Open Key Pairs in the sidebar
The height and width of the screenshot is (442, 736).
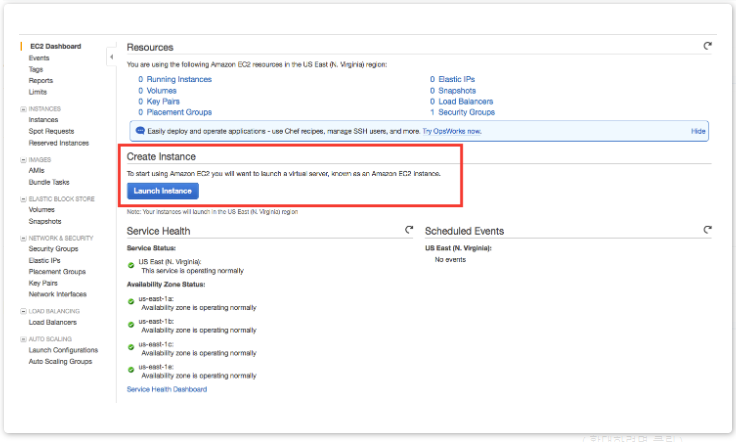[43, 283]
